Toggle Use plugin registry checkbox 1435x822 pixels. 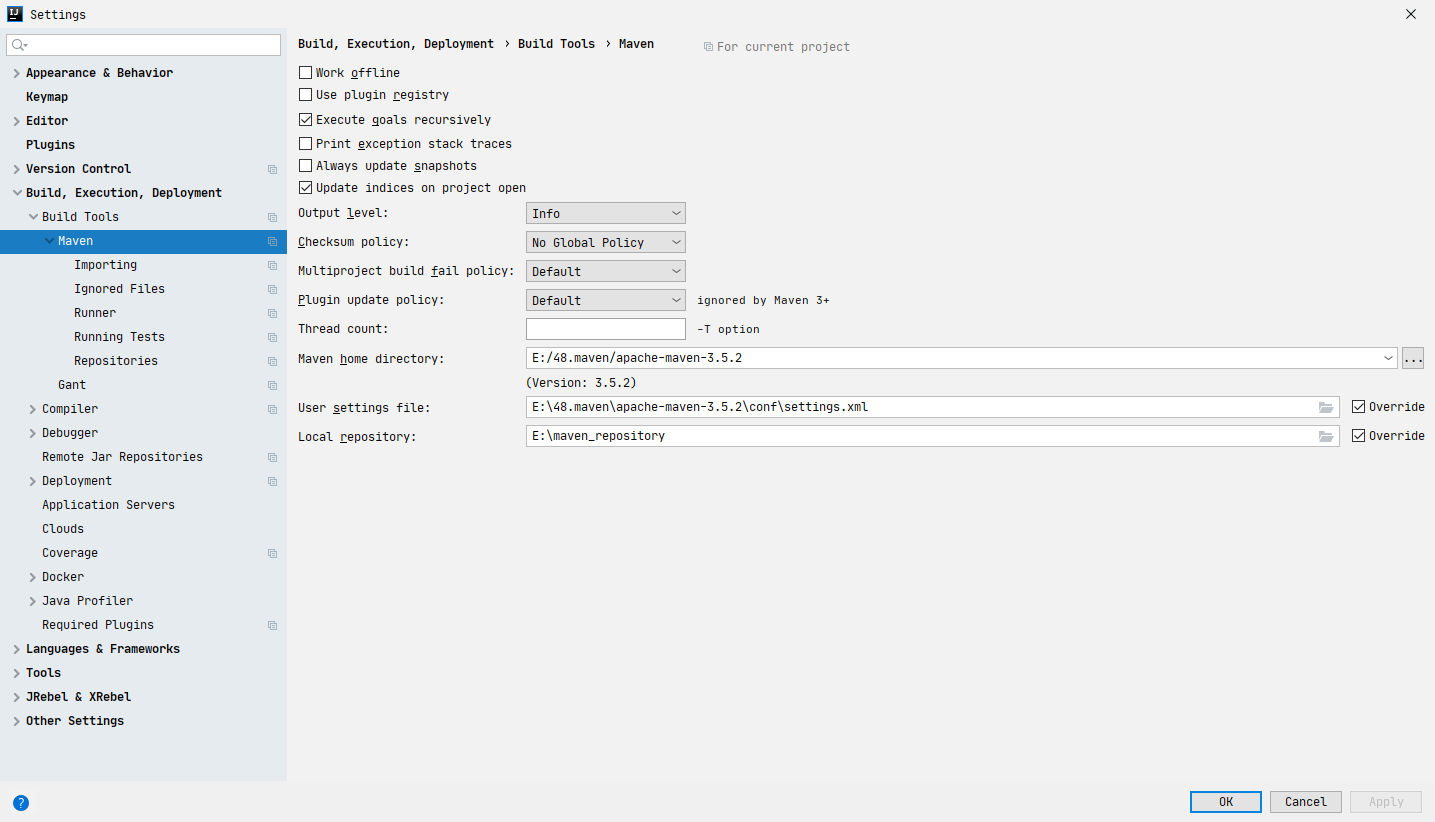tap(306, 95)
